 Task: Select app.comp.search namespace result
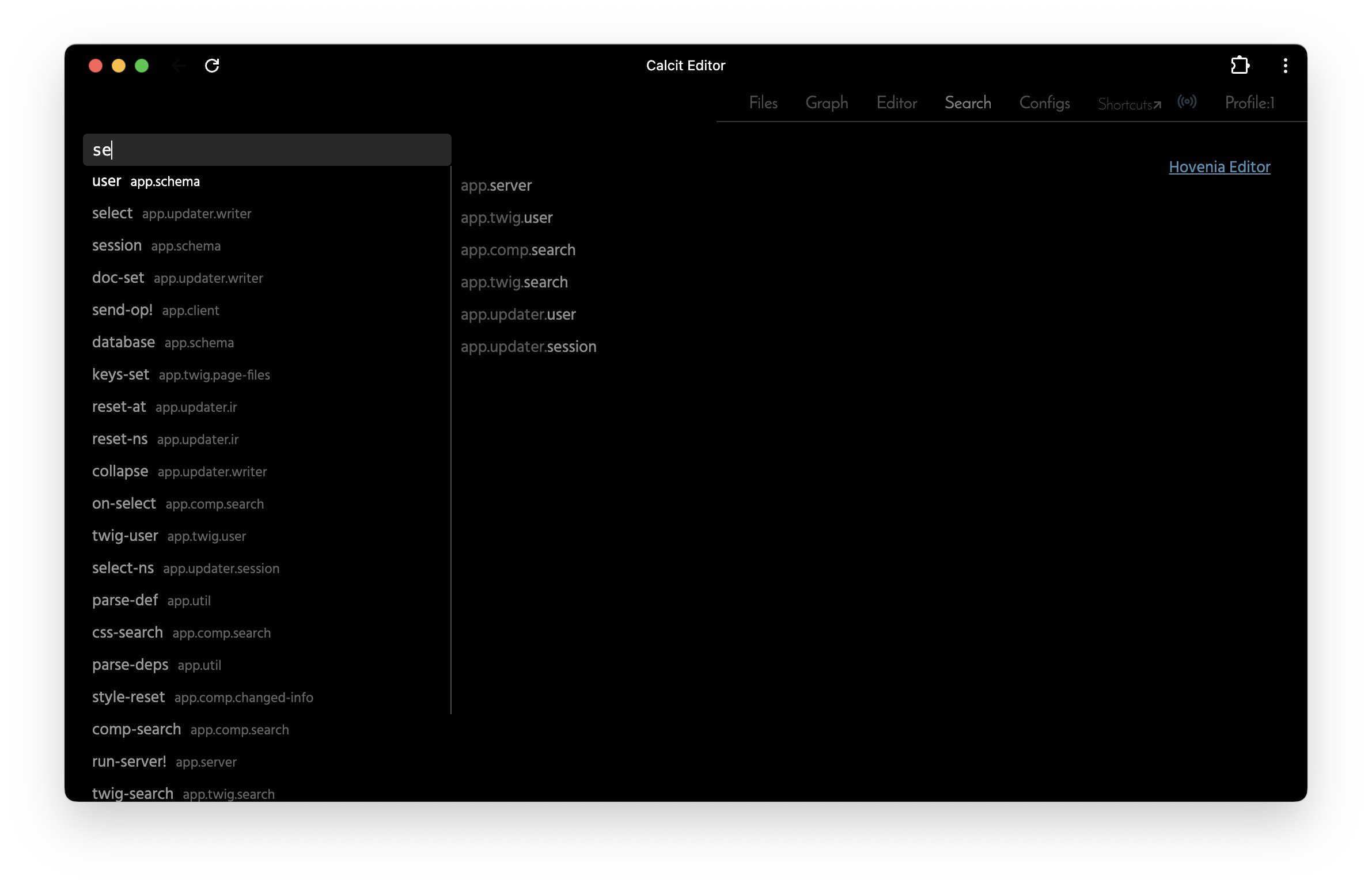coord(518,249)
